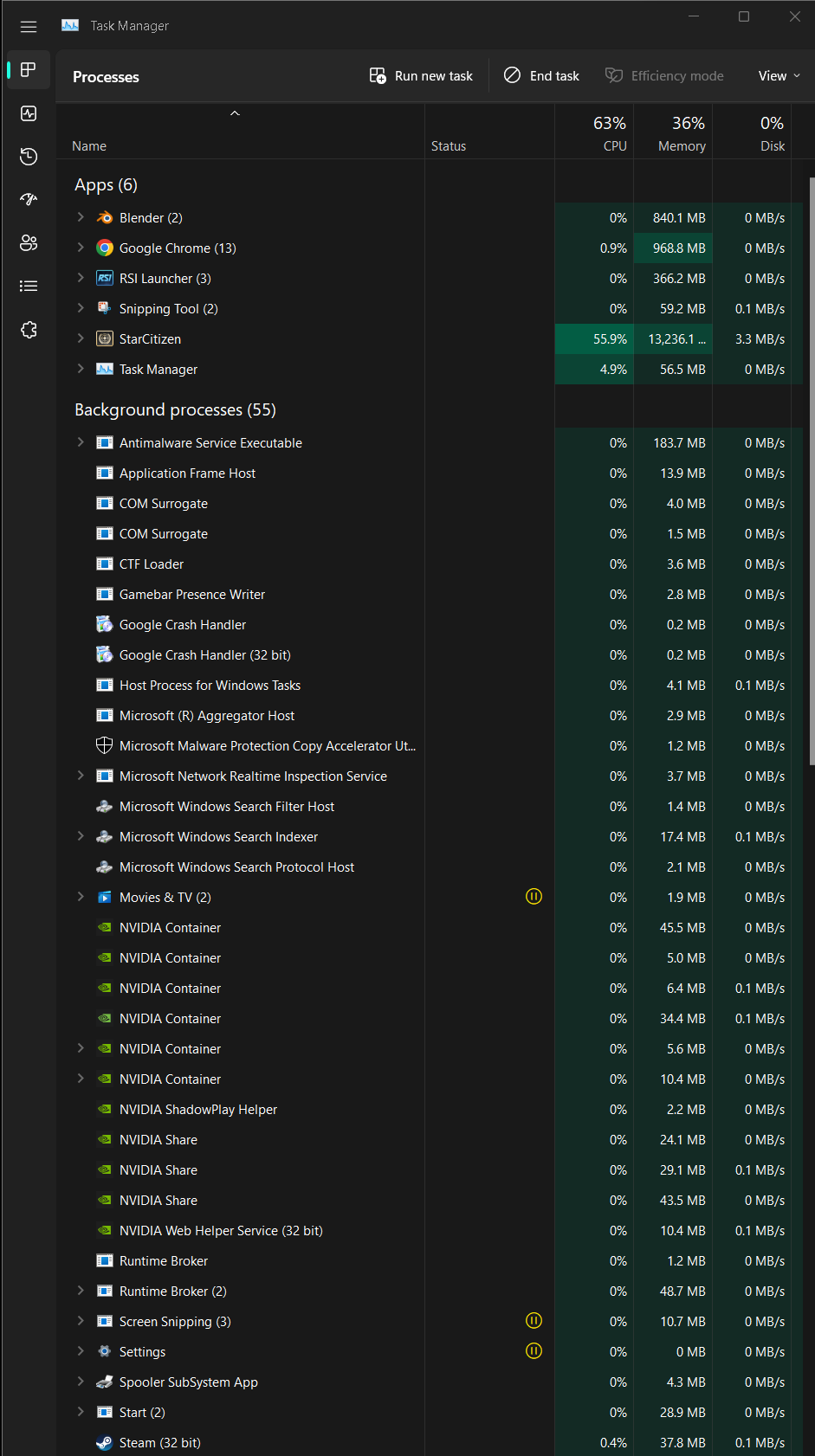
Task: Sort processes by Disk column header
Action: pyautogui.click(x=752, y=132)
